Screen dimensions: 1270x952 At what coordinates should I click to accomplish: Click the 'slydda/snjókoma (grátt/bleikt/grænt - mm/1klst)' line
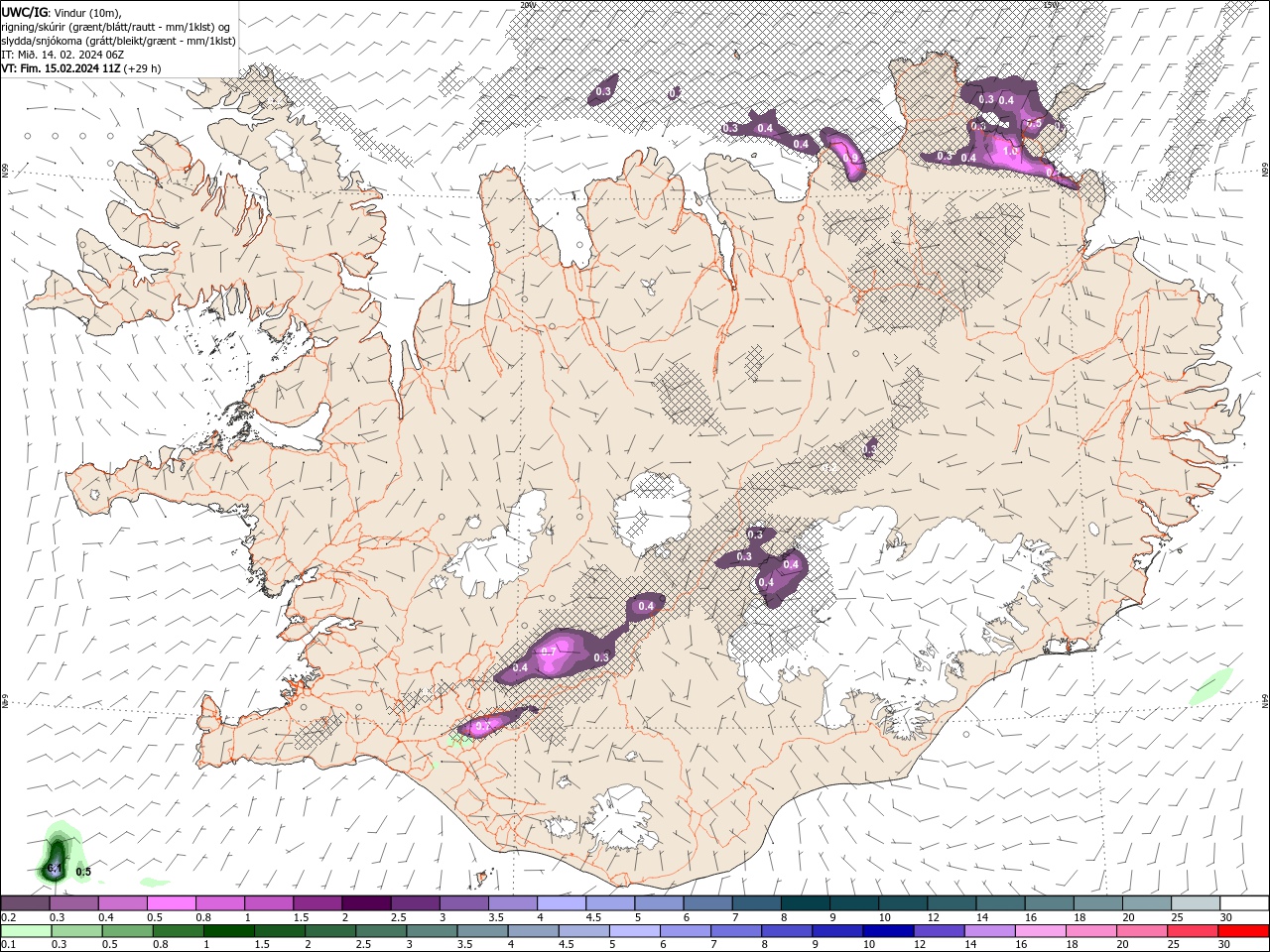[118, 41]
